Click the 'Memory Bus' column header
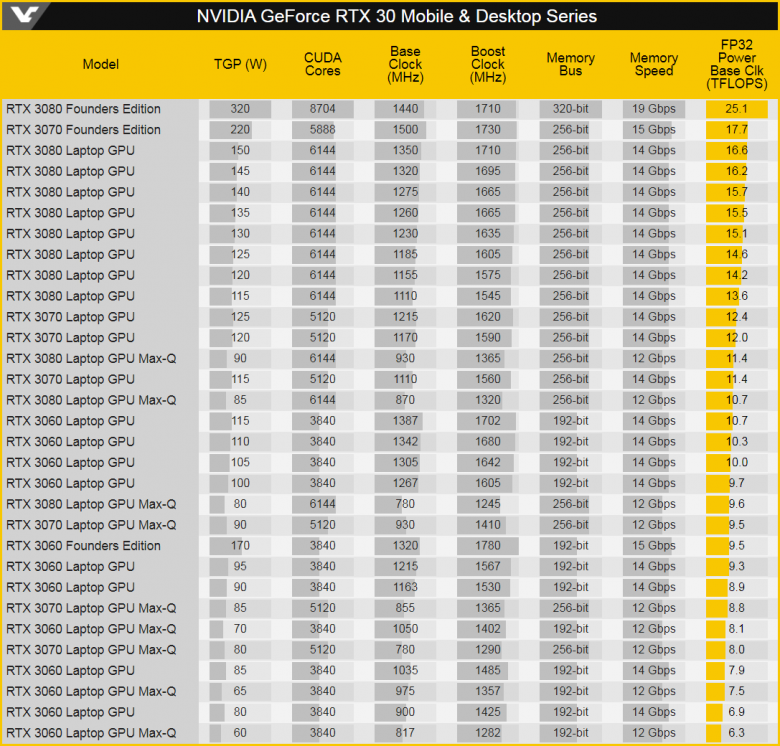The height and width of the screenshot is (746, 780). click(571, 64)
